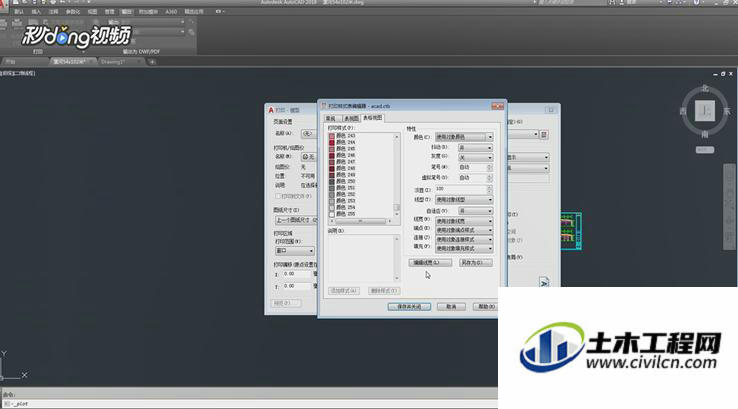Open the 管理 ribbon tab
This screenshot has width=738, height=409.
coord(110,11)
